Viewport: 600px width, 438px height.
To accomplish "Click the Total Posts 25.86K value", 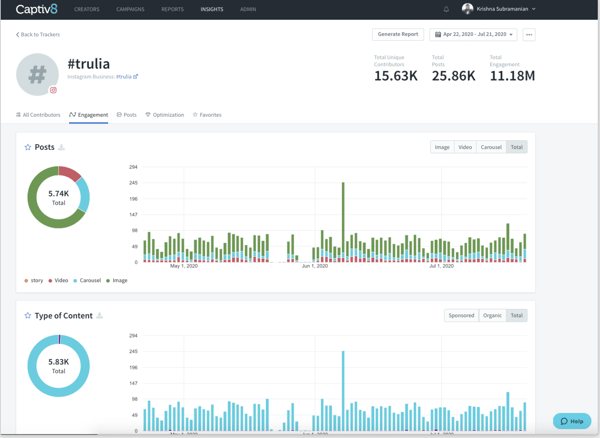I will [x=453, y=76].
